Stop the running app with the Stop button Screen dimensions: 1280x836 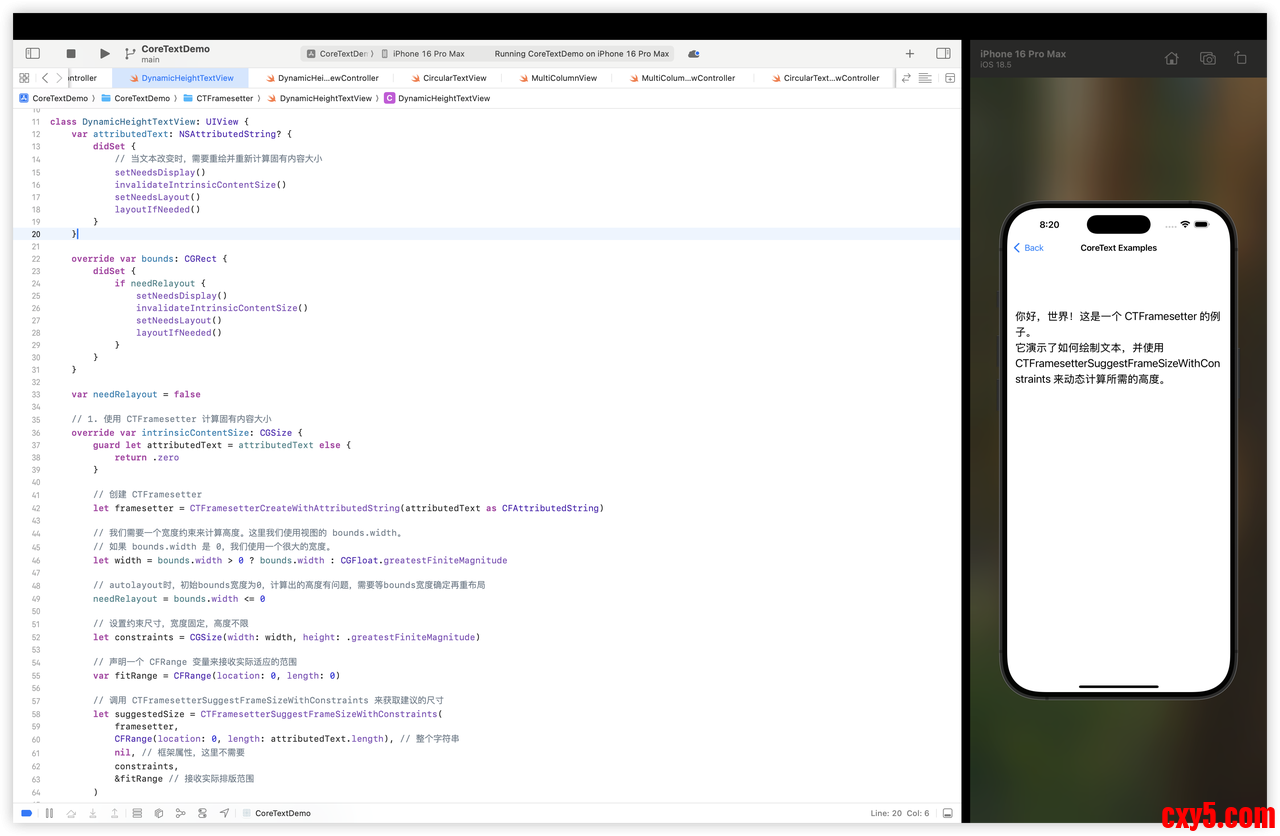point(71,53)
